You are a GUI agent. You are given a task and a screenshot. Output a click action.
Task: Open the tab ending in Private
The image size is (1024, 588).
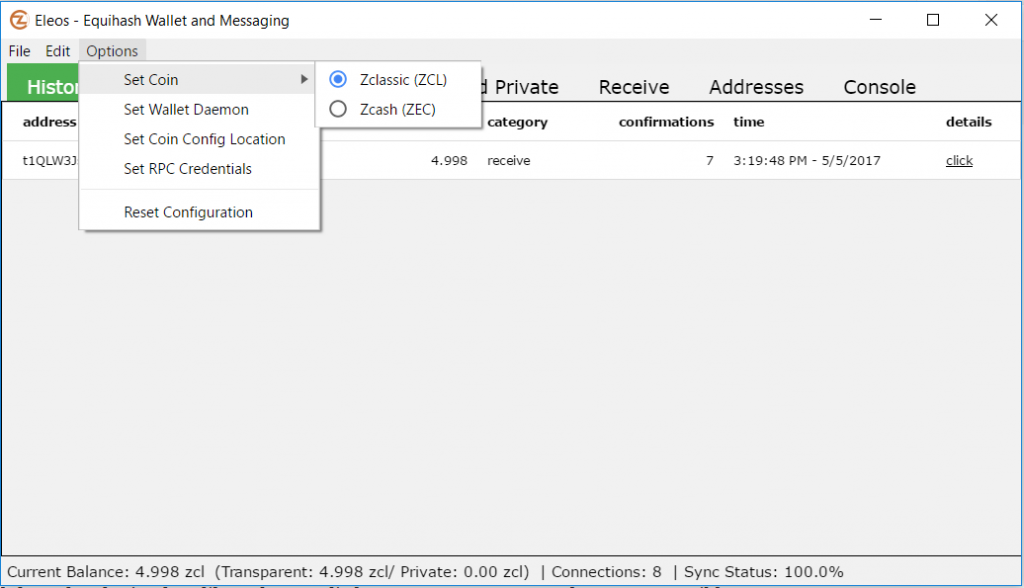pyautogui.click(x=520, y=87)
